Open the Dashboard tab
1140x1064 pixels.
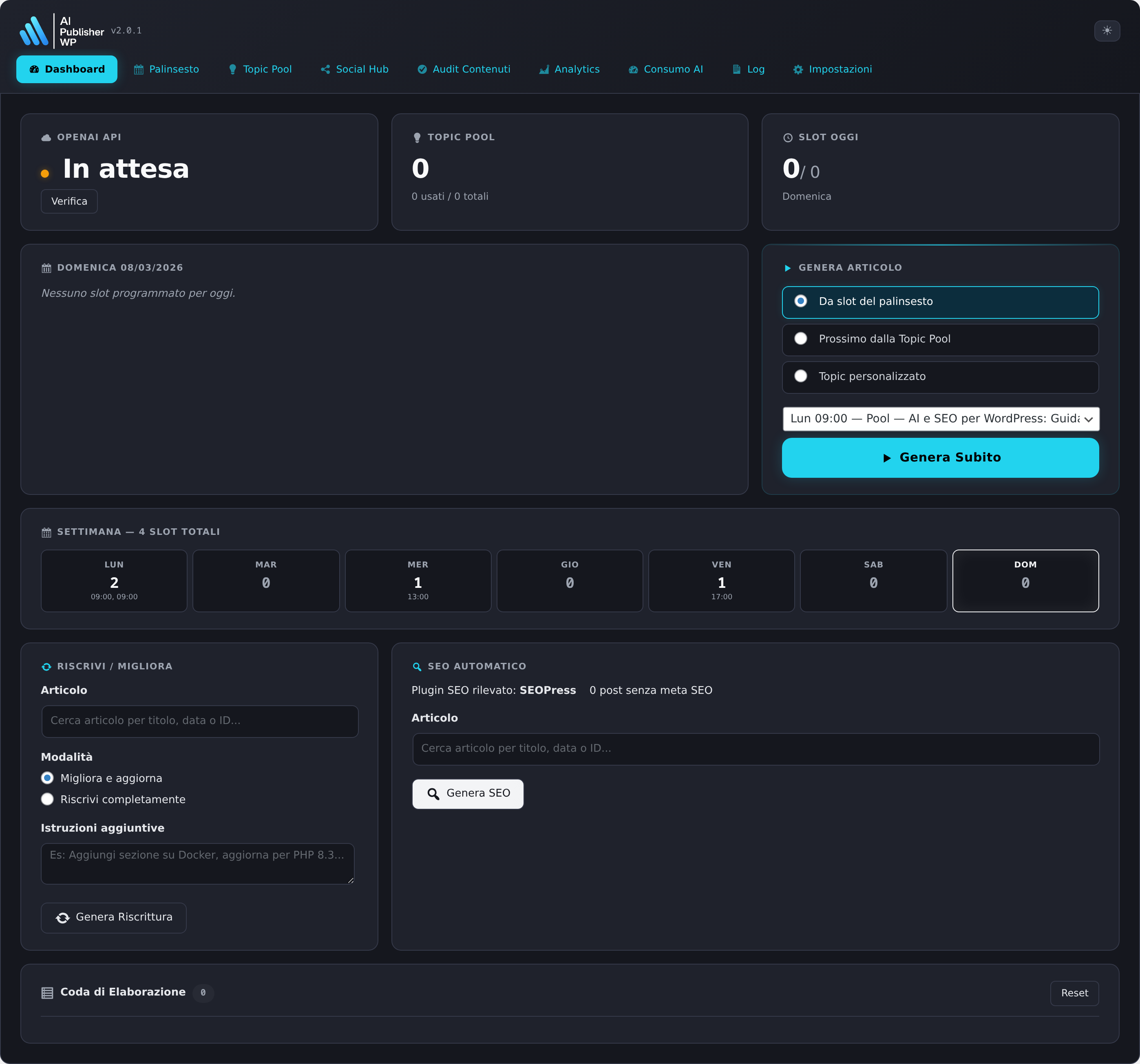point(66,69)
